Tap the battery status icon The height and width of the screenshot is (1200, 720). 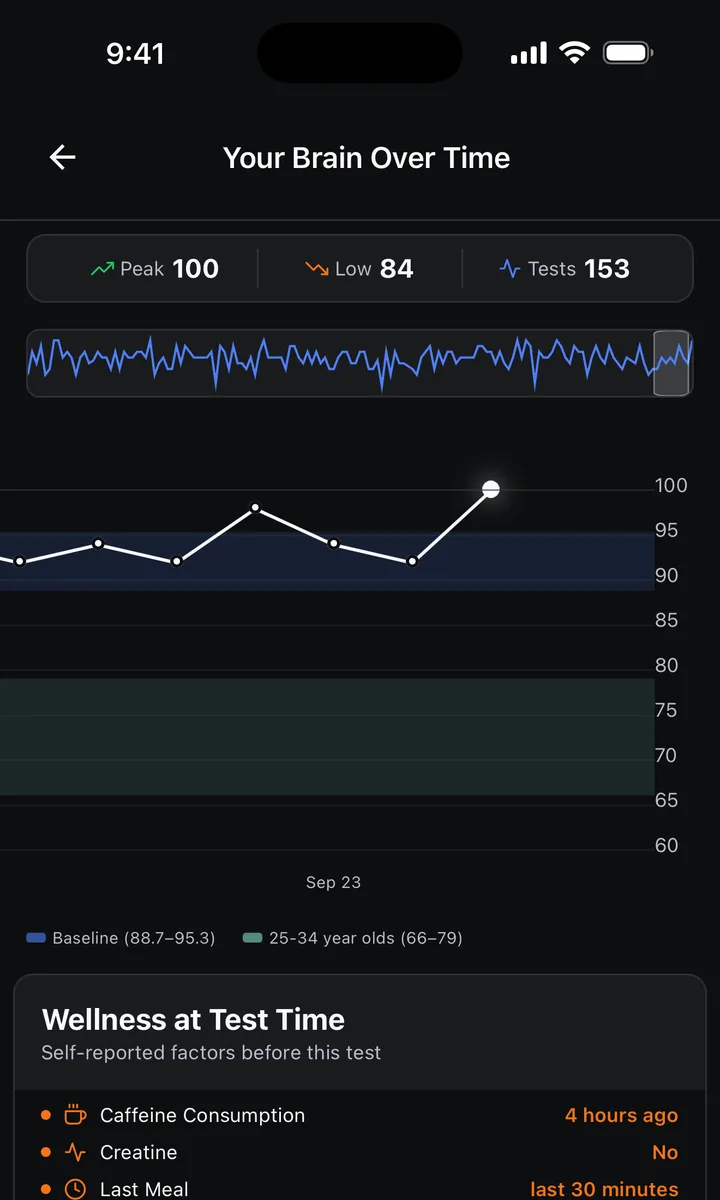(x=628, y=53)
